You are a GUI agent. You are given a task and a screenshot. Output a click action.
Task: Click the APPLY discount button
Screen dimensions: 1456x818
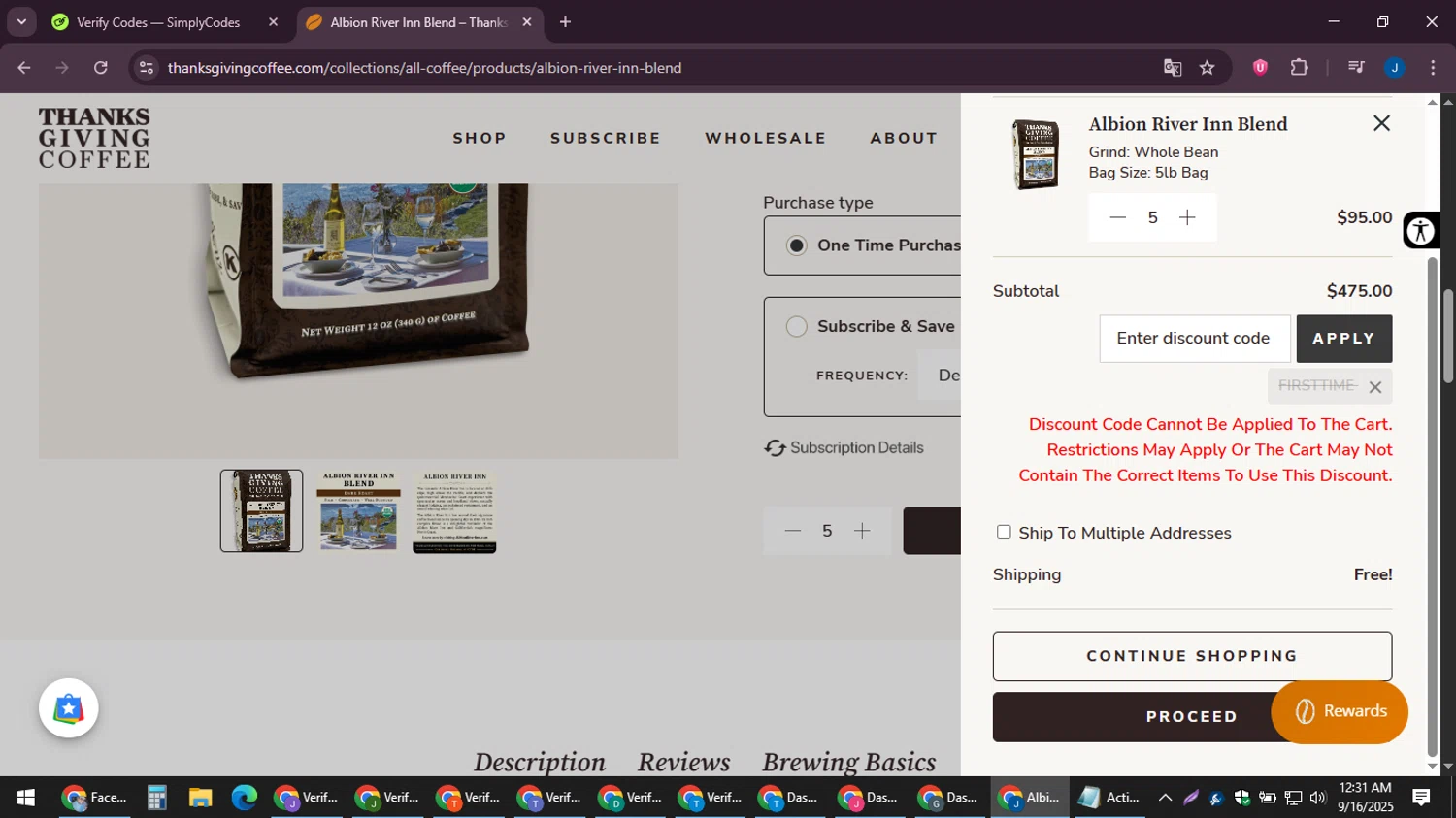pyautogui.click(x=1344, y=339)
